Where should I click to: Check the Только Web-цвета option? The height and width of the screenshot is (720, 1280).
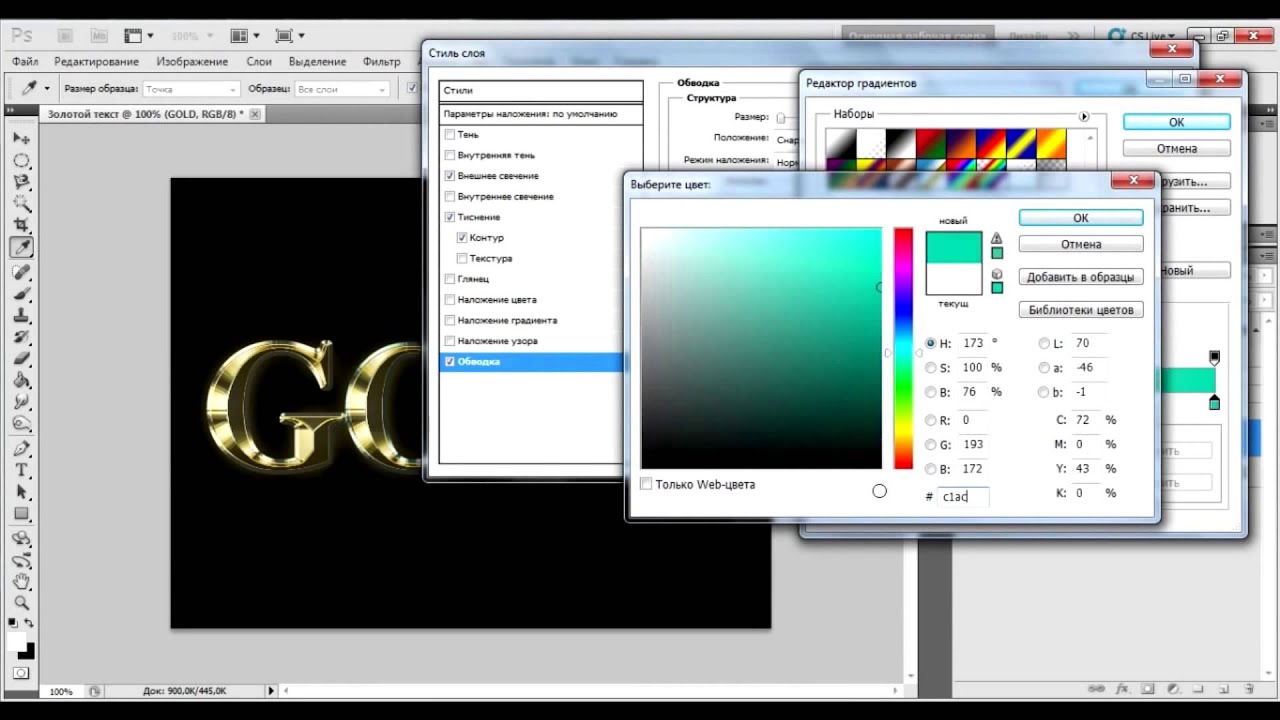646,484
